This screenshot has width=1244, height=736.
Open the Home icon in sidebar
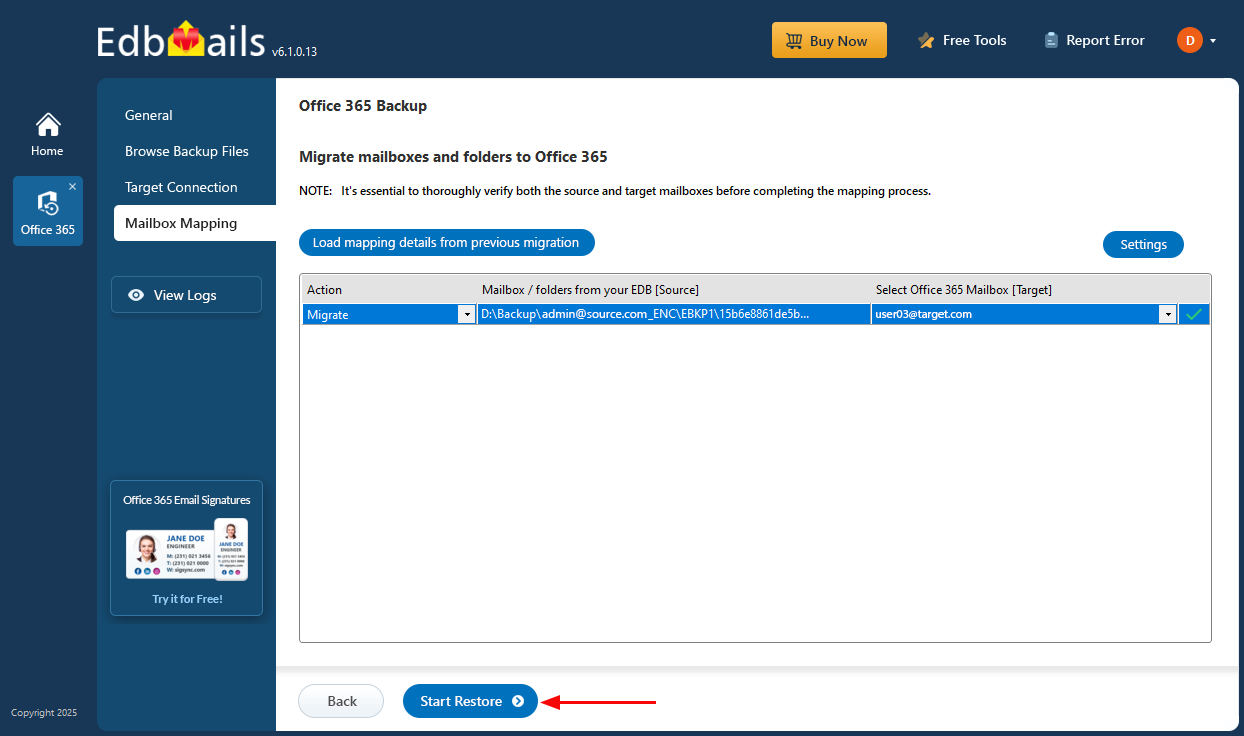pyautogui.click(x=47, y=135)
